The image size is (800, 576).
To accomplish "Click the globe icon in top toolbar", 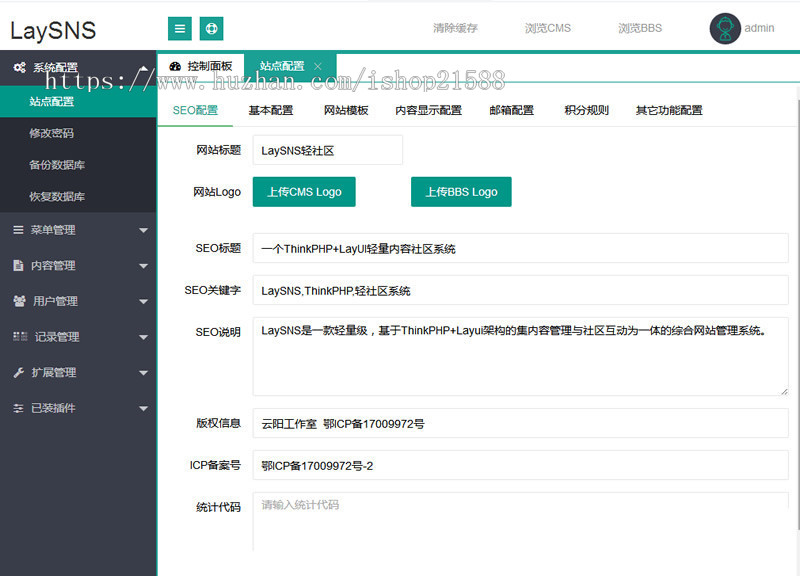I will 211,28.
